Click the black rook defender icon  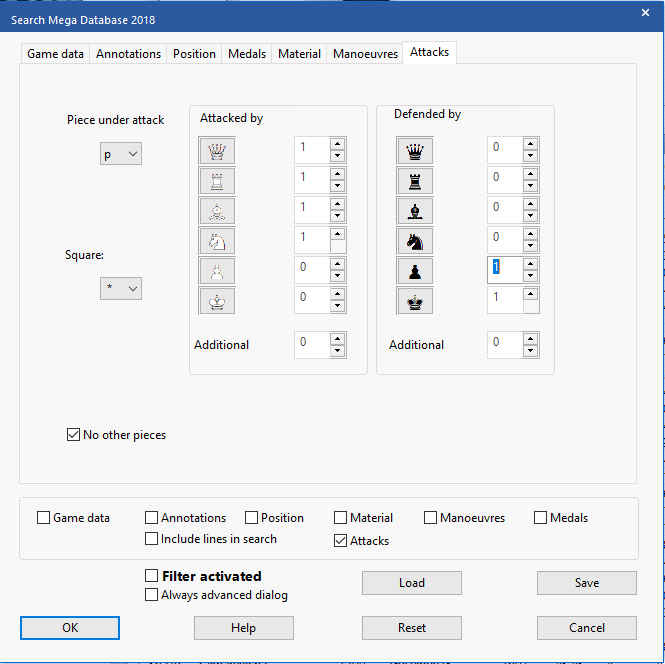tap(415, 181)
